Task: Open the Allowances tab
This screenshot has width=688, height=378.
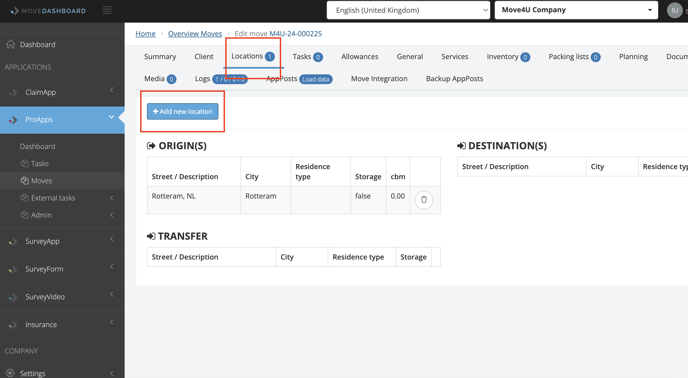Action: click(x=360, y=57)
